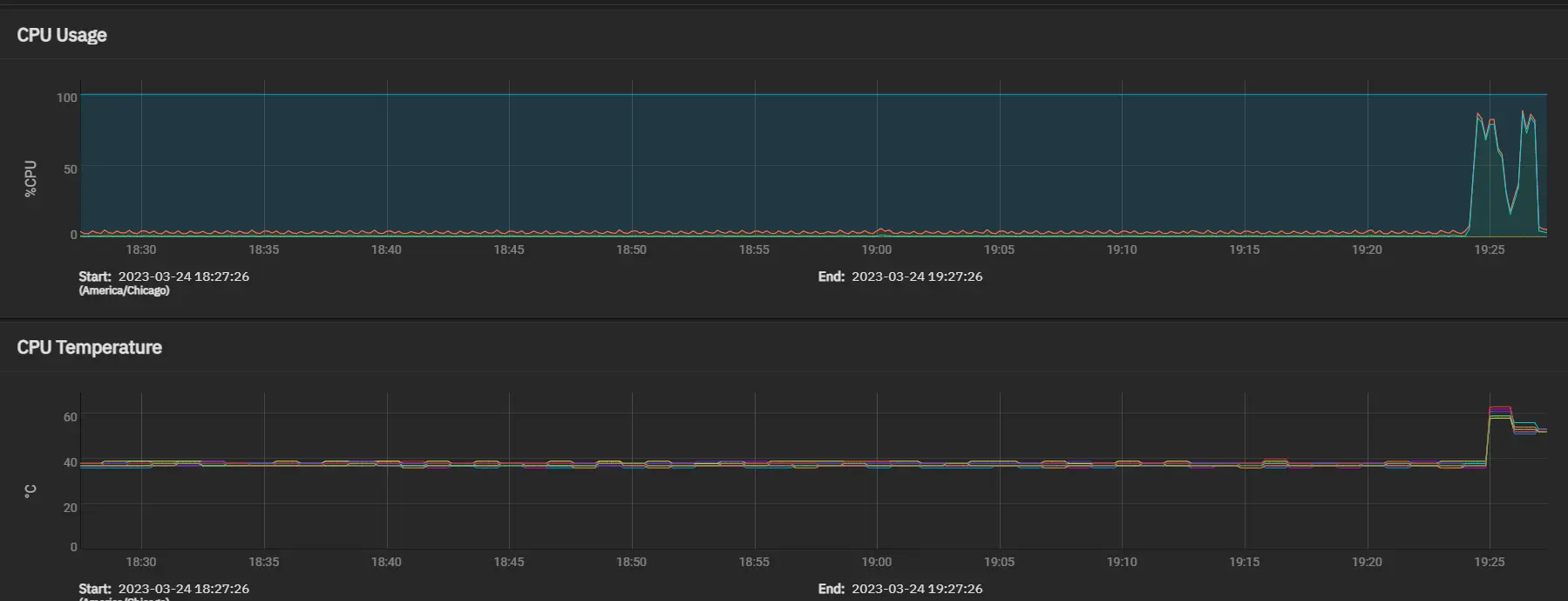Click the 100 value on CPU Usage axis

click(x=67, y=98)
